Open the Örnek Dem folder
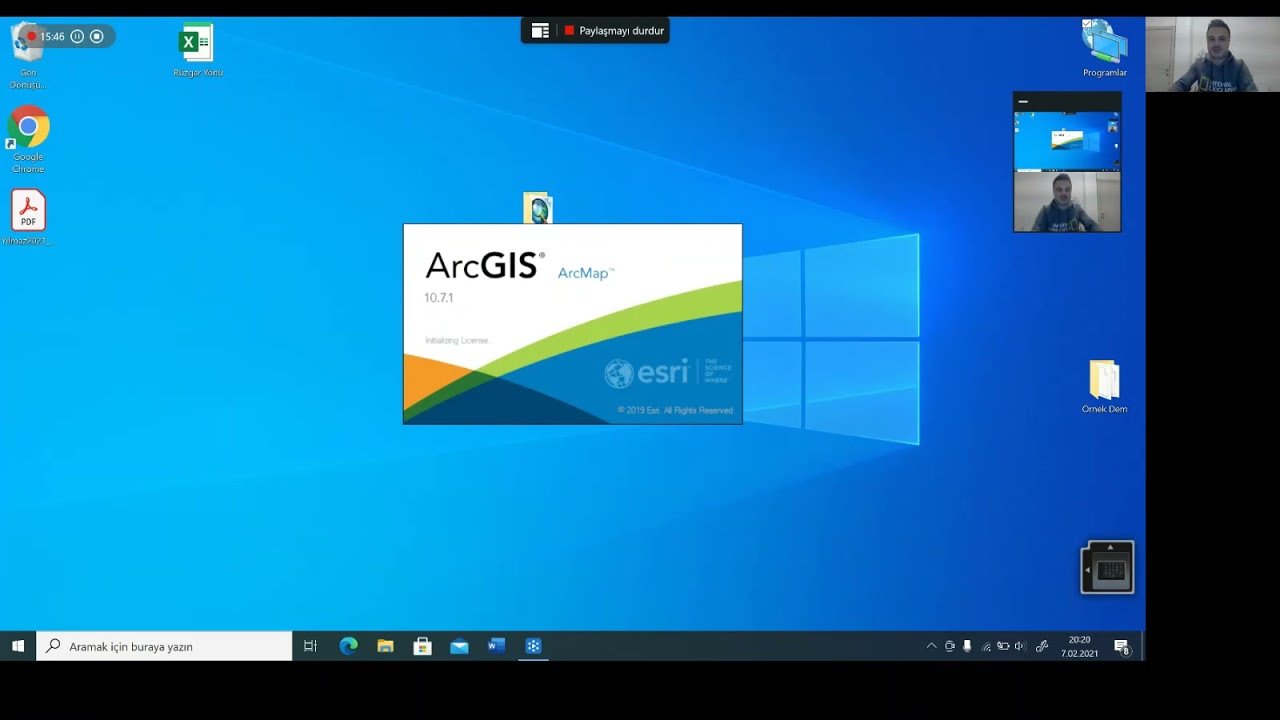Screen dimensions: 1280x720 pos(1104,387)
